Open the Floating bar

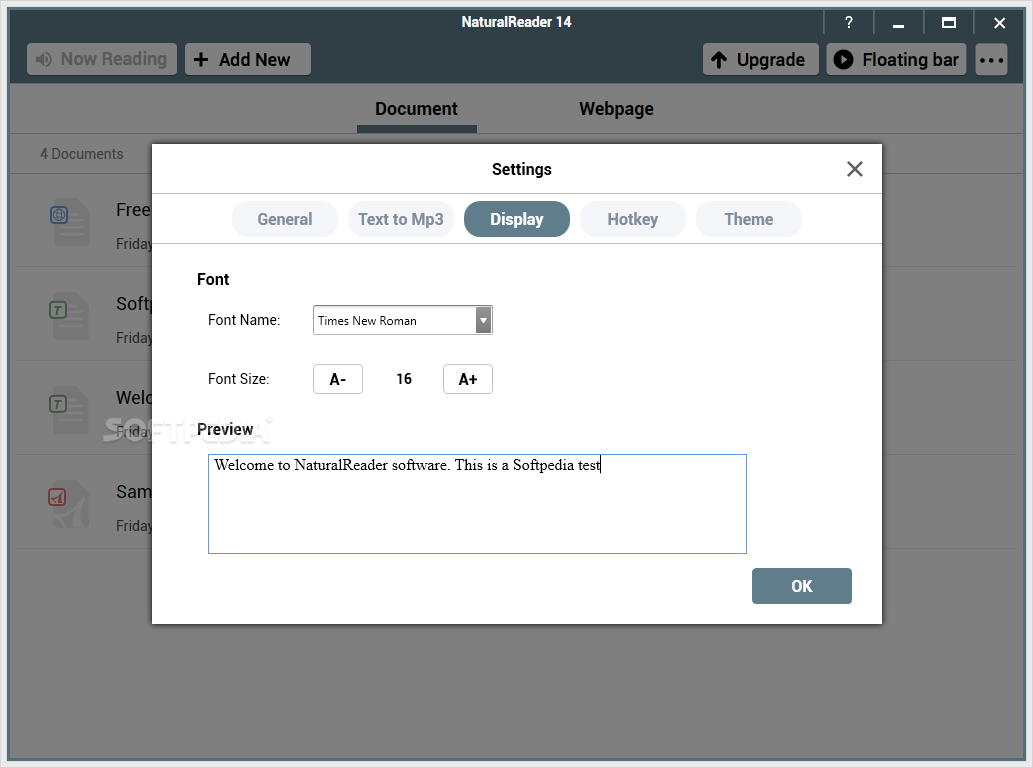point(896,59)
